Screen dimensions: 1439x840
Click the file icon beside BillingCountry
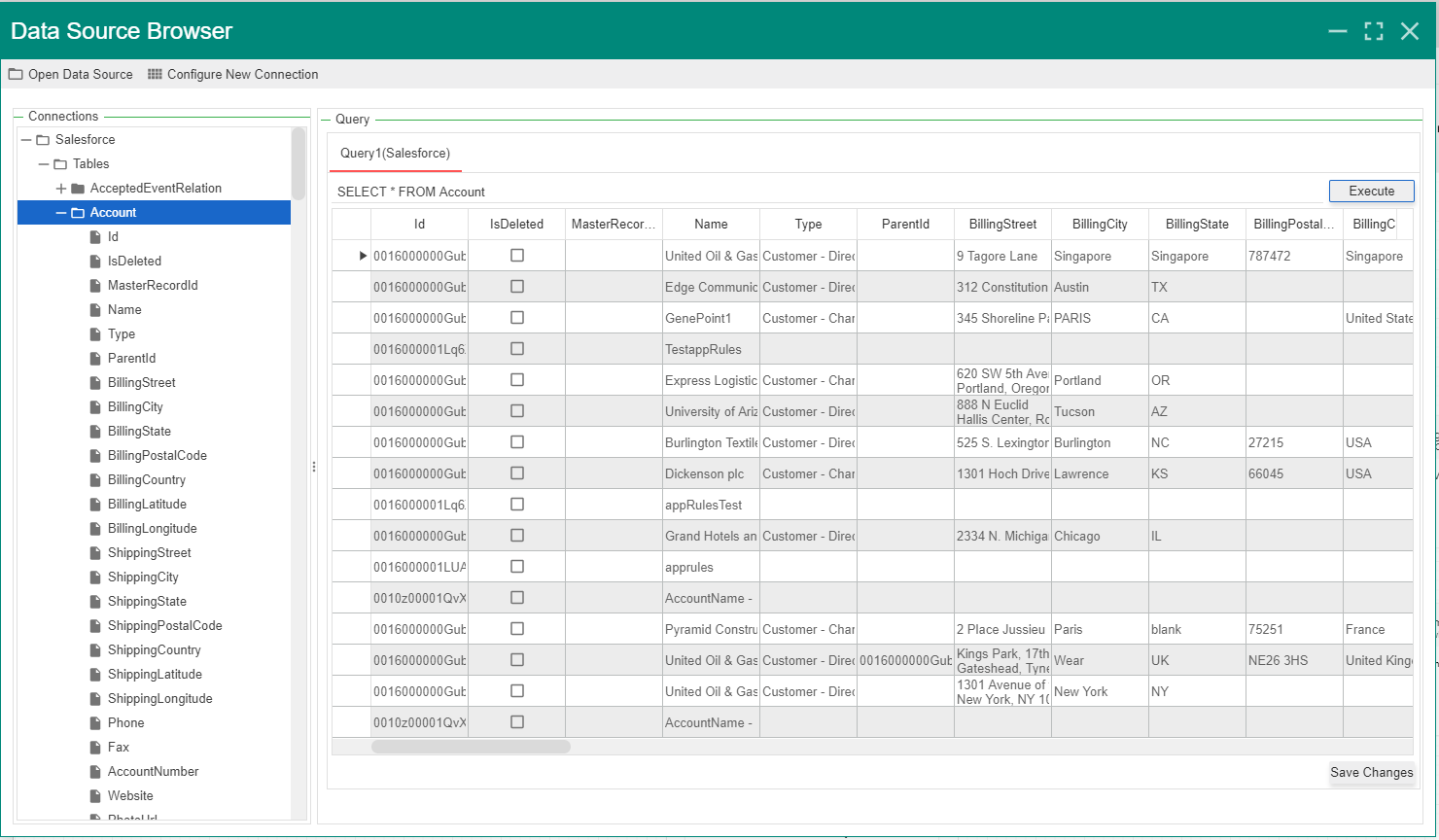click(95, 480)
